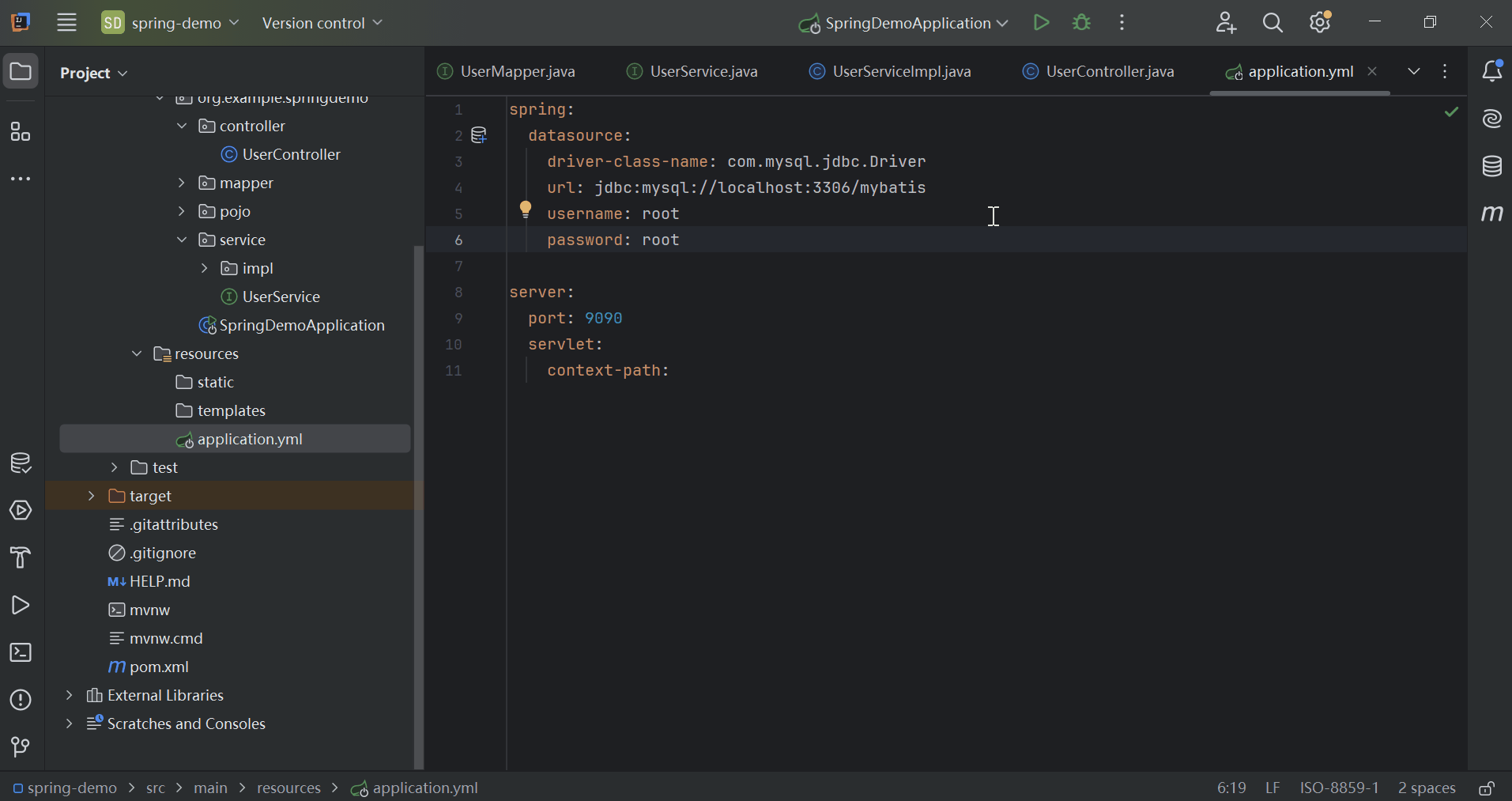Viewport: 1512px width, 801px height.
Task: Click the src breadcrumb
Action: pos(156,788)
